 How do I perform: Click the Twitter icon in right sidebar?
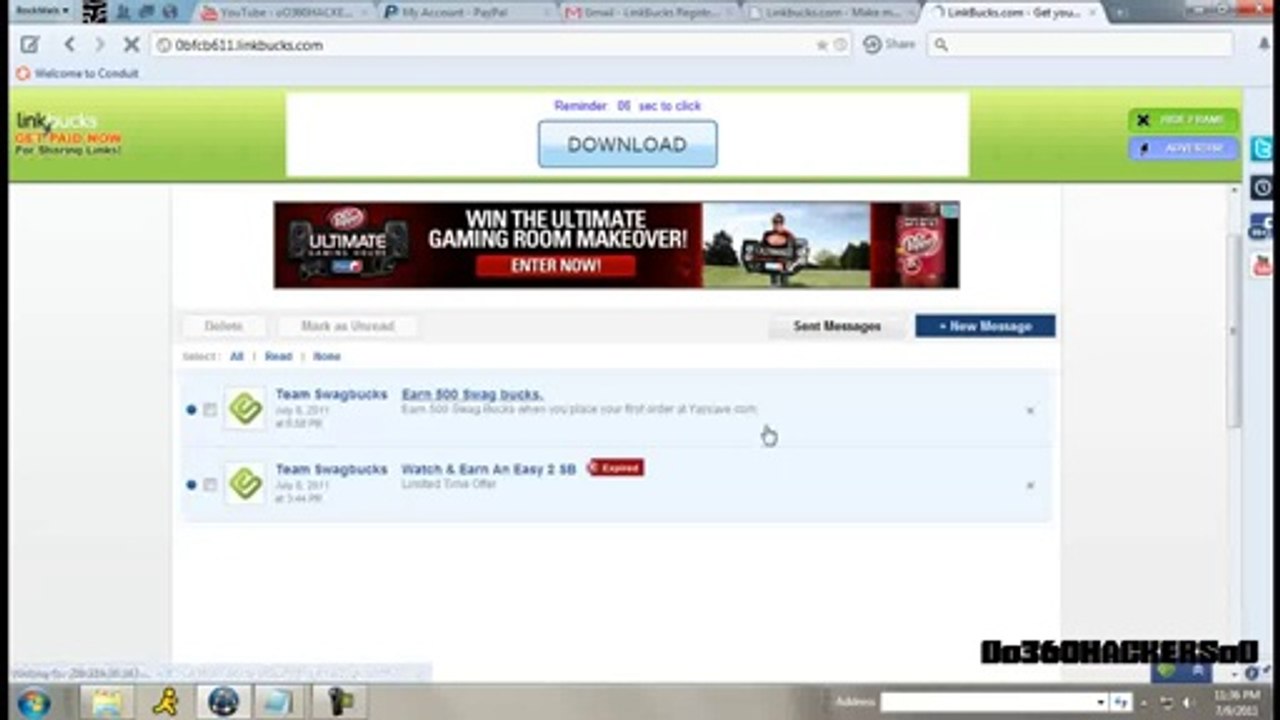[x=1263, y=149]
